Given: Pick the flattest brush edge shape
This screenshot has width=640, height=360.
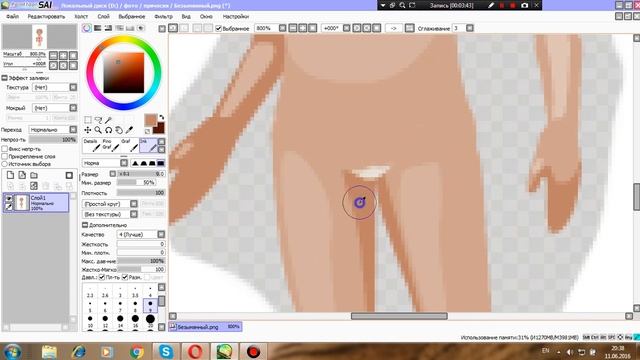Looking at the screenshot, I should 161,163.
